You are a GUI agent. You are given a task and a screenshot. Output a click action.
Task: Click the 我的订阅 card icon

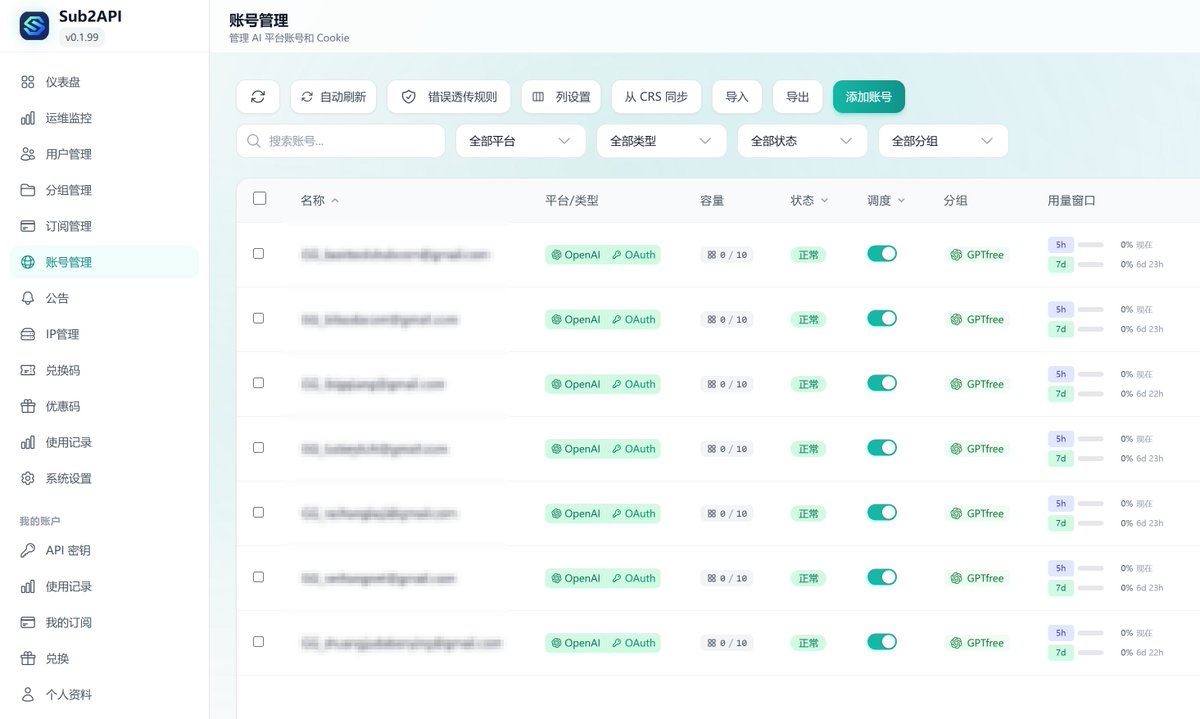tap(28, 622)
